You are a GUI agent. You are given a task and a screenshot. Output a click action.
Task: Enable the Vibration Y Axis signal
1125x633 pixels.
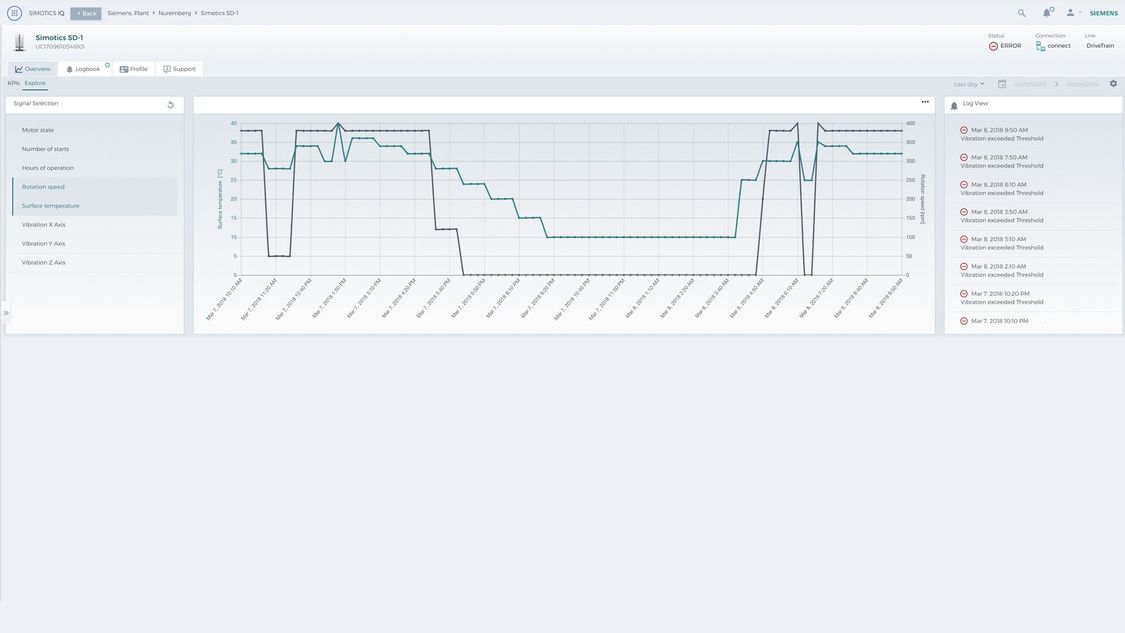[95, 243]
